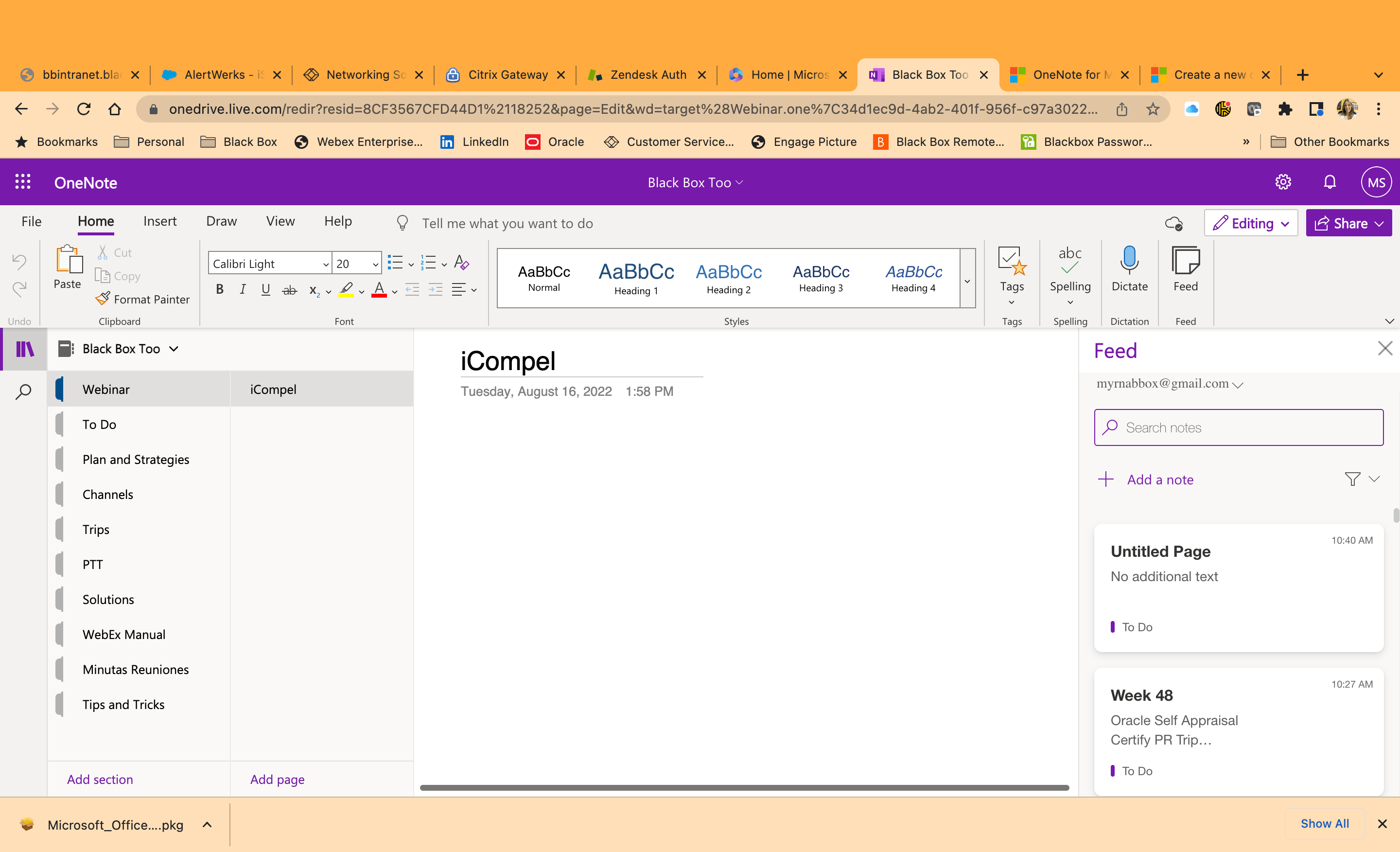This screenshot has width=1400, height=852.
Task: Show notebooks via library sidebar icon
Action: [24, 349]
